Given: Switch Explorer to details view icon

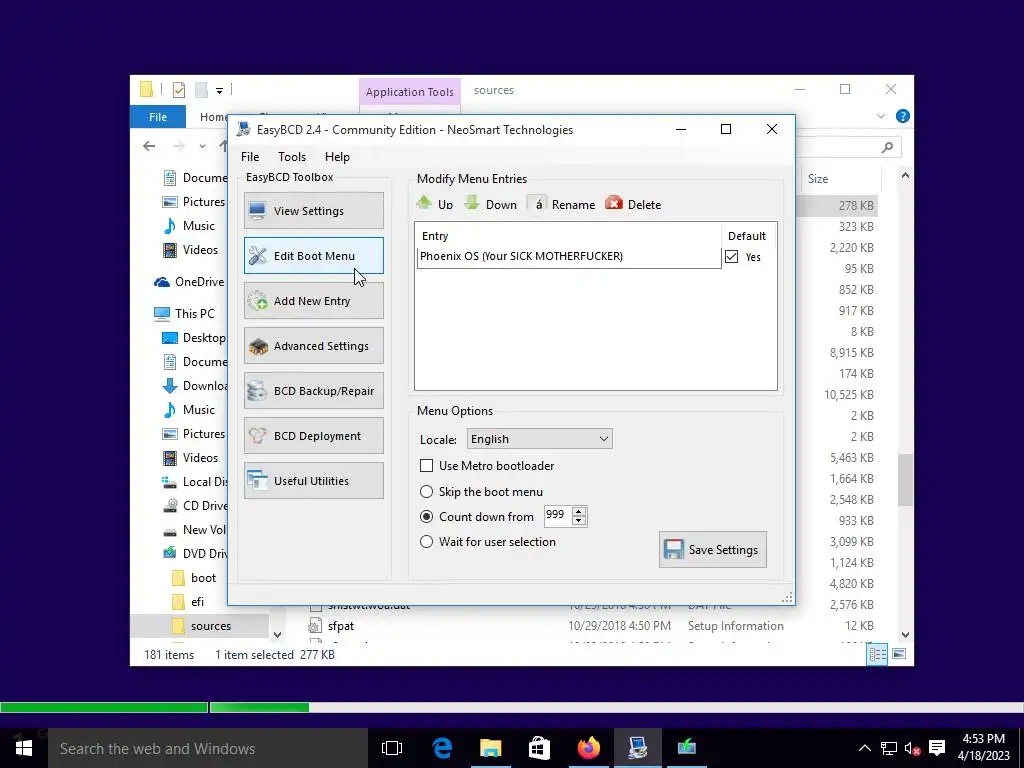Looking at the screenshot, I should tap(877, 654).
